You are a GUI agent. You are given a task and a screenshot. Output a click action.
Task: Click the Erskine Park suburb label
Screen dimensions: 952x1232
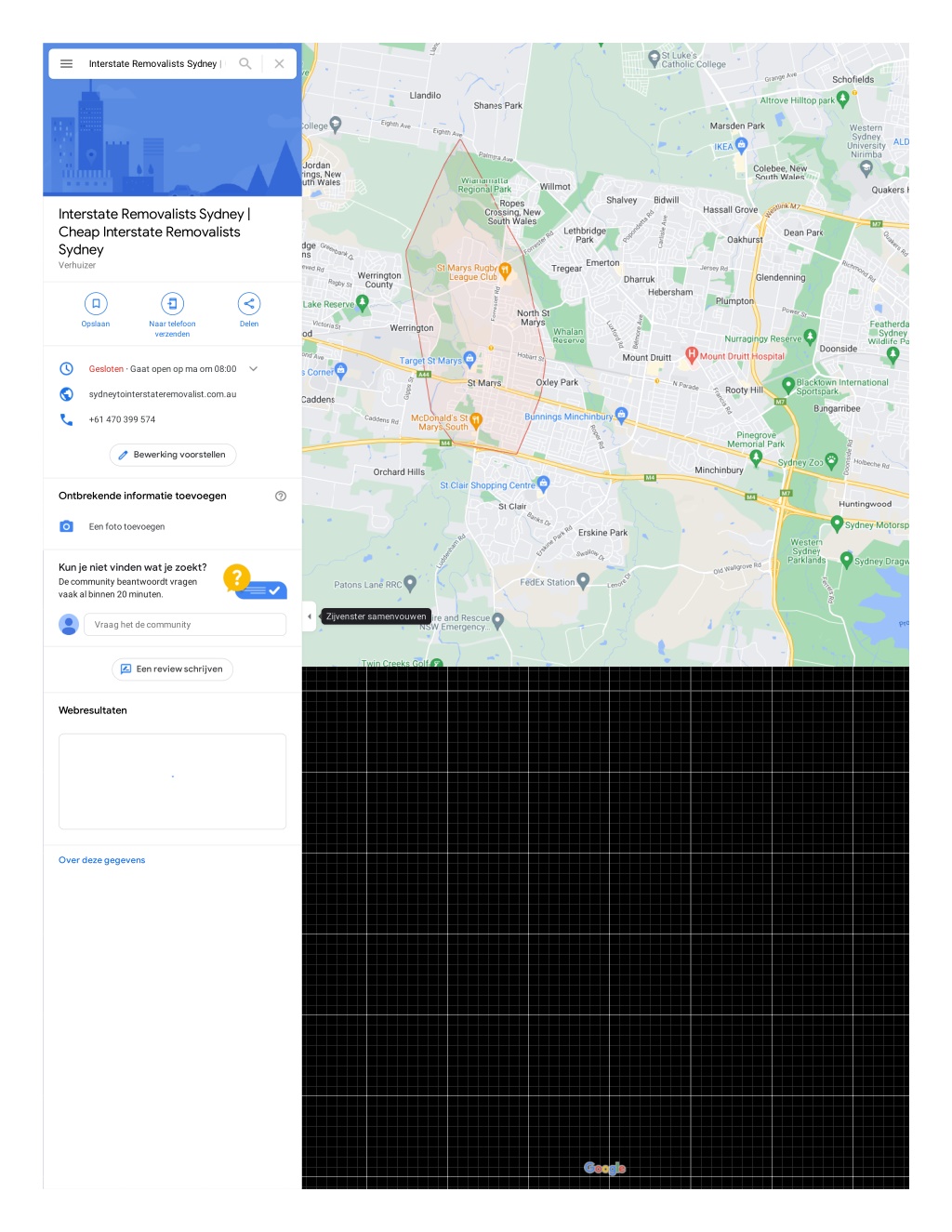[602, 533]
